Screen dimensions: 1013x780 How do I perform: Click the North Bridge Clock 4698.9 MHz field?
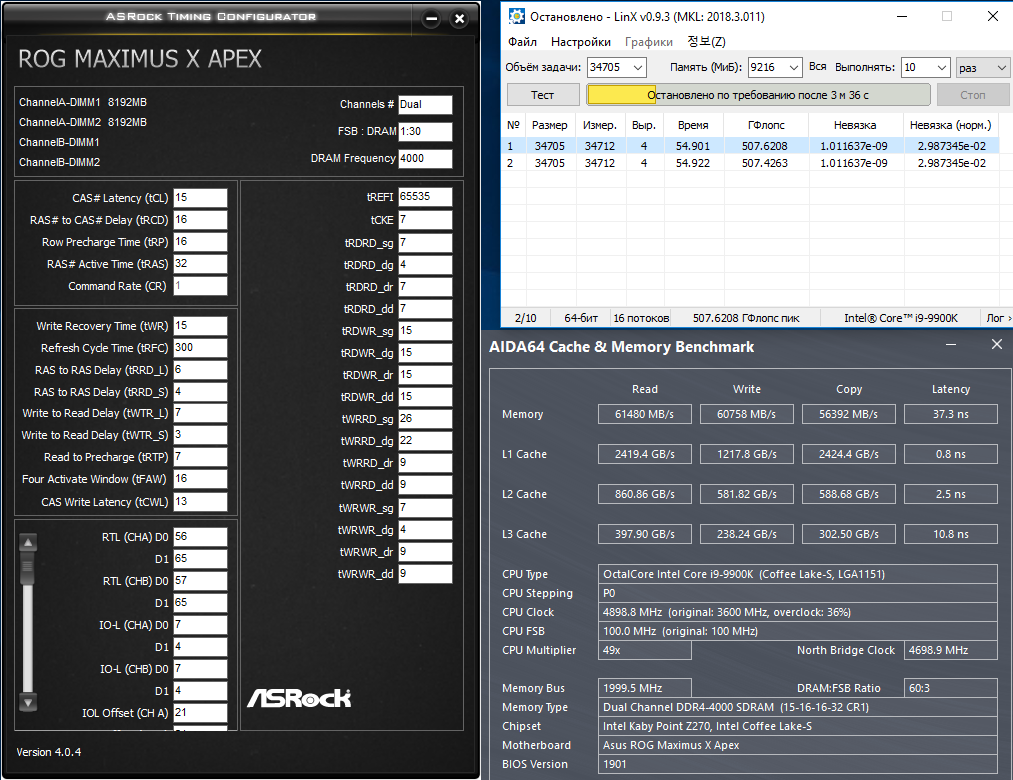coord(950,650)
